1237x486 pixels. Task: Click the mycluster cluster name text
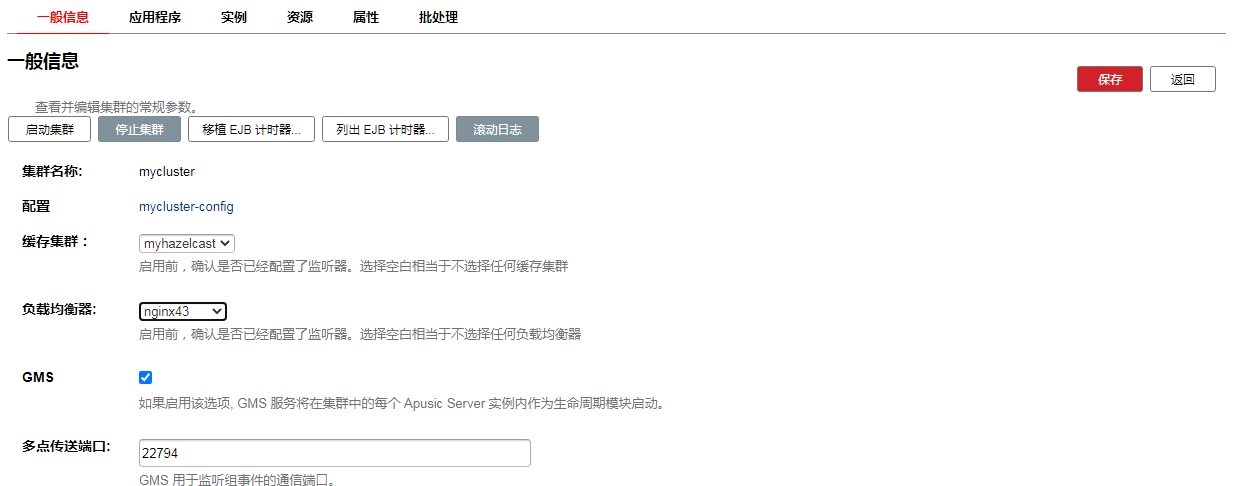pos(167,172)
